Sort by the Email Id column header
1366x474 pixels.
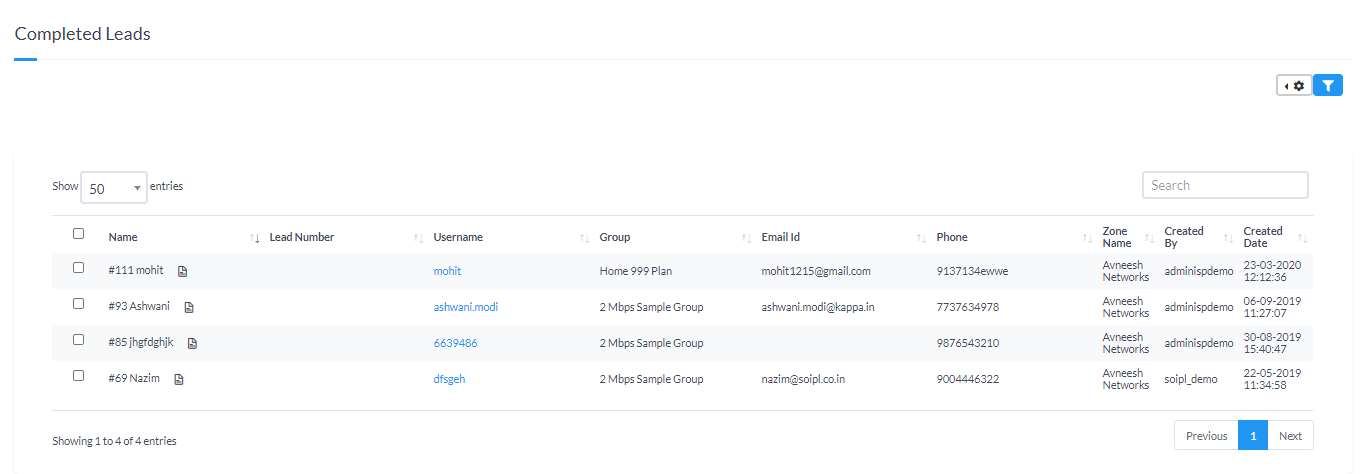780,238
